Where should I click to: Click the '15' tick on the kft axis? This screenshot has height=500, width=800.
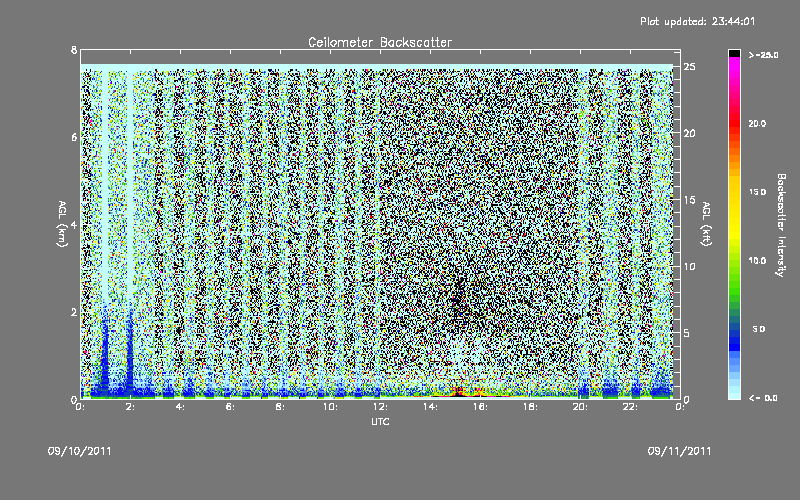click(690, 199)
